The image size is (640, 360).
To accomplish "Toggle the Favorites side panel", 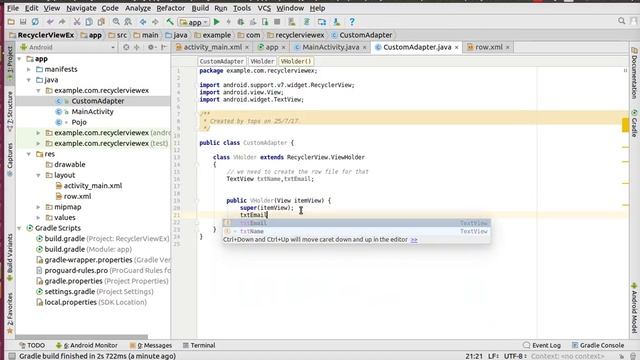I will (x=10, y=313).
